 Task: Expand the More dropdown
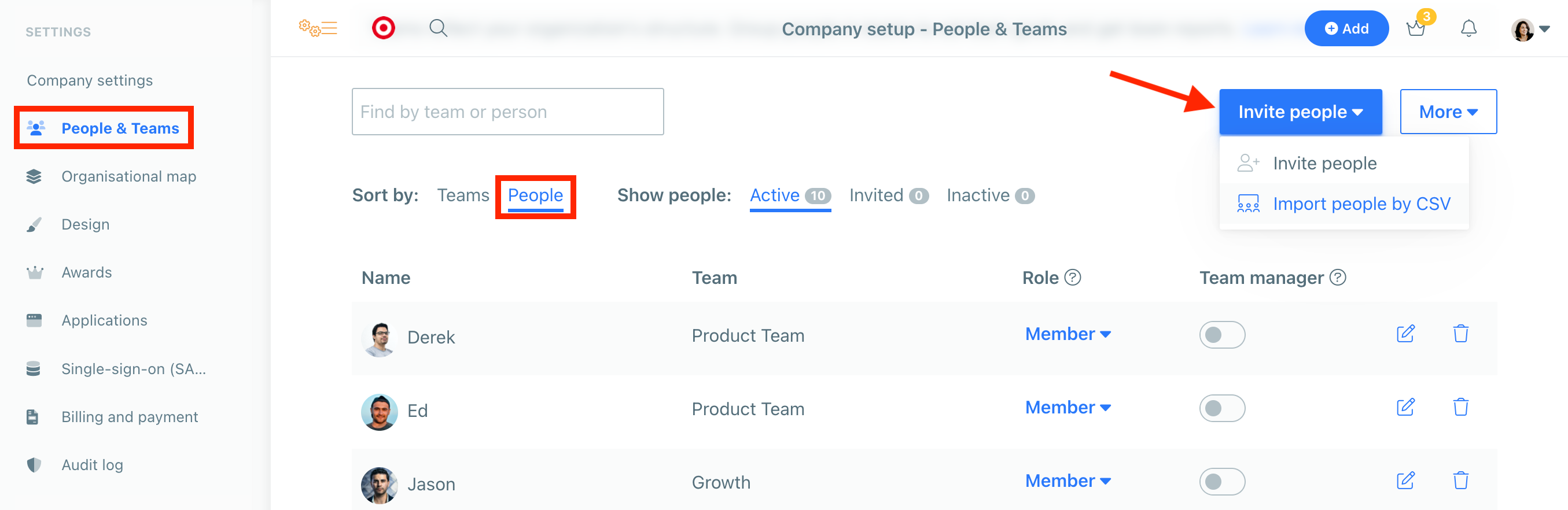pos(1448,112)
